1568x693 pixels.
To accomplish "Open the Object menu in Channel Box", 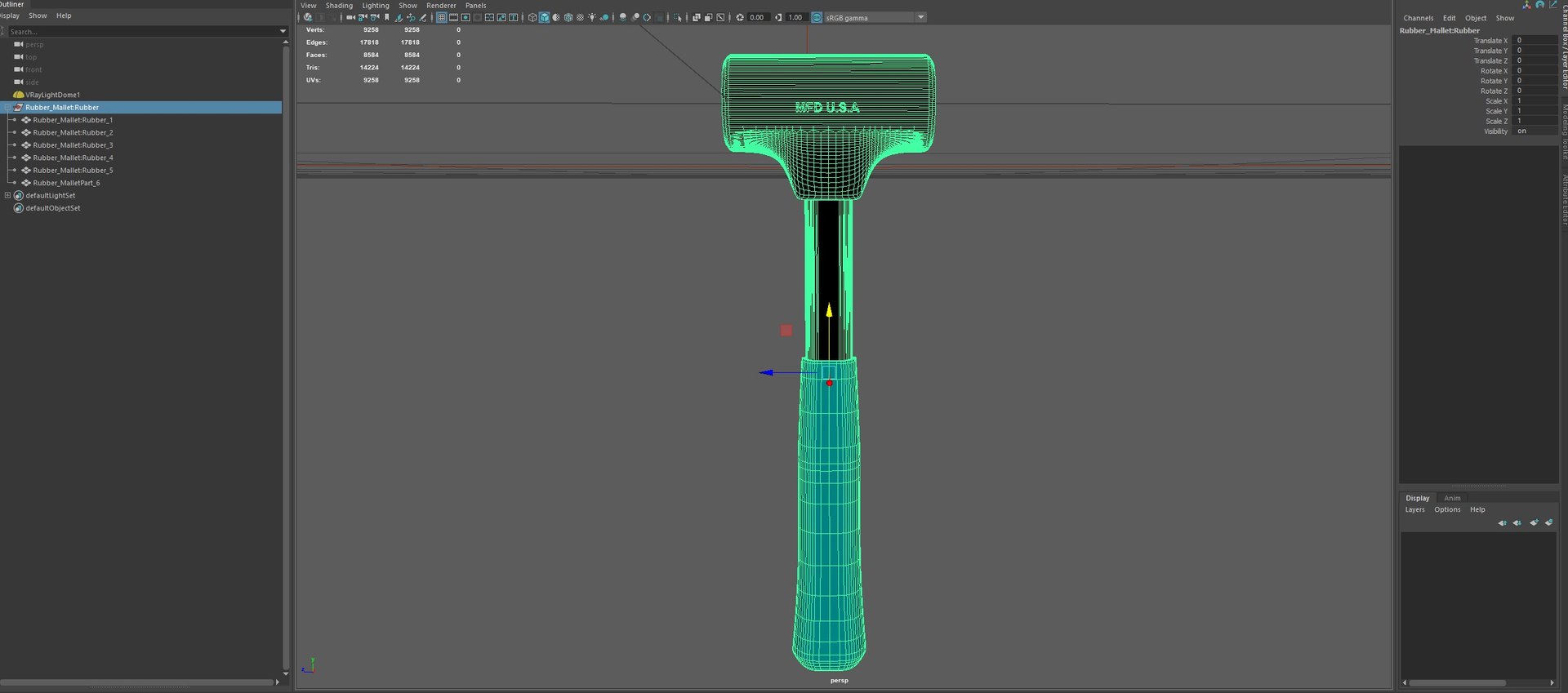I will click(x=1475, y=18).
